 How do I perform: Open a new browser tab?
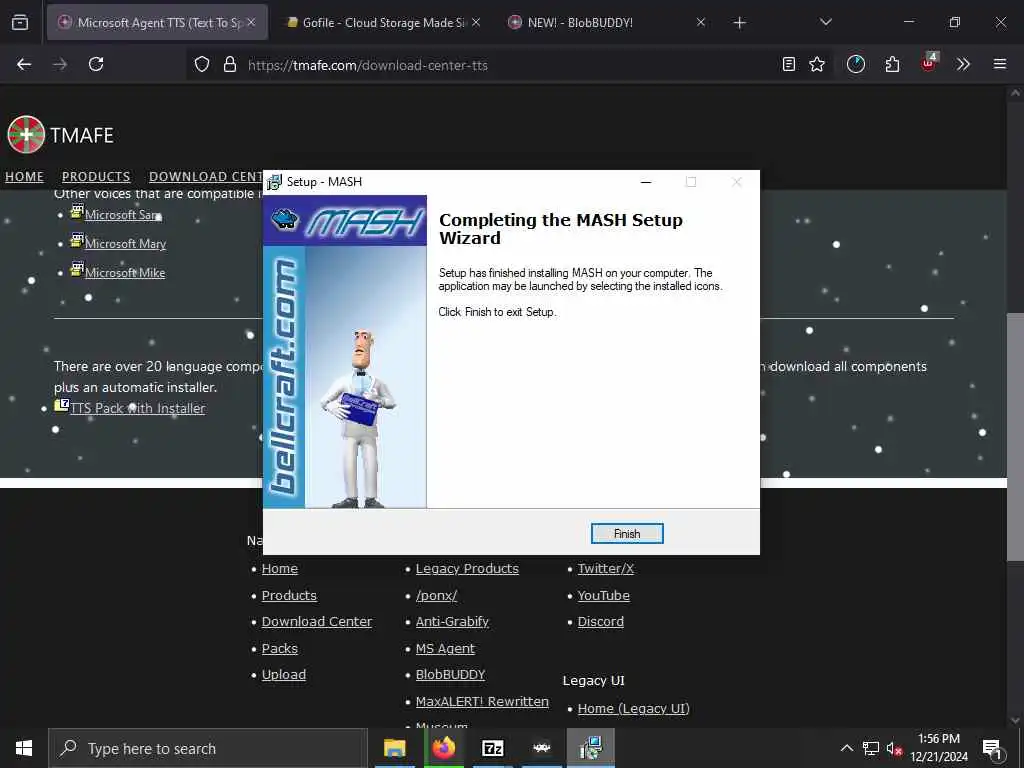pyautogui.click(x=739, y=23)
